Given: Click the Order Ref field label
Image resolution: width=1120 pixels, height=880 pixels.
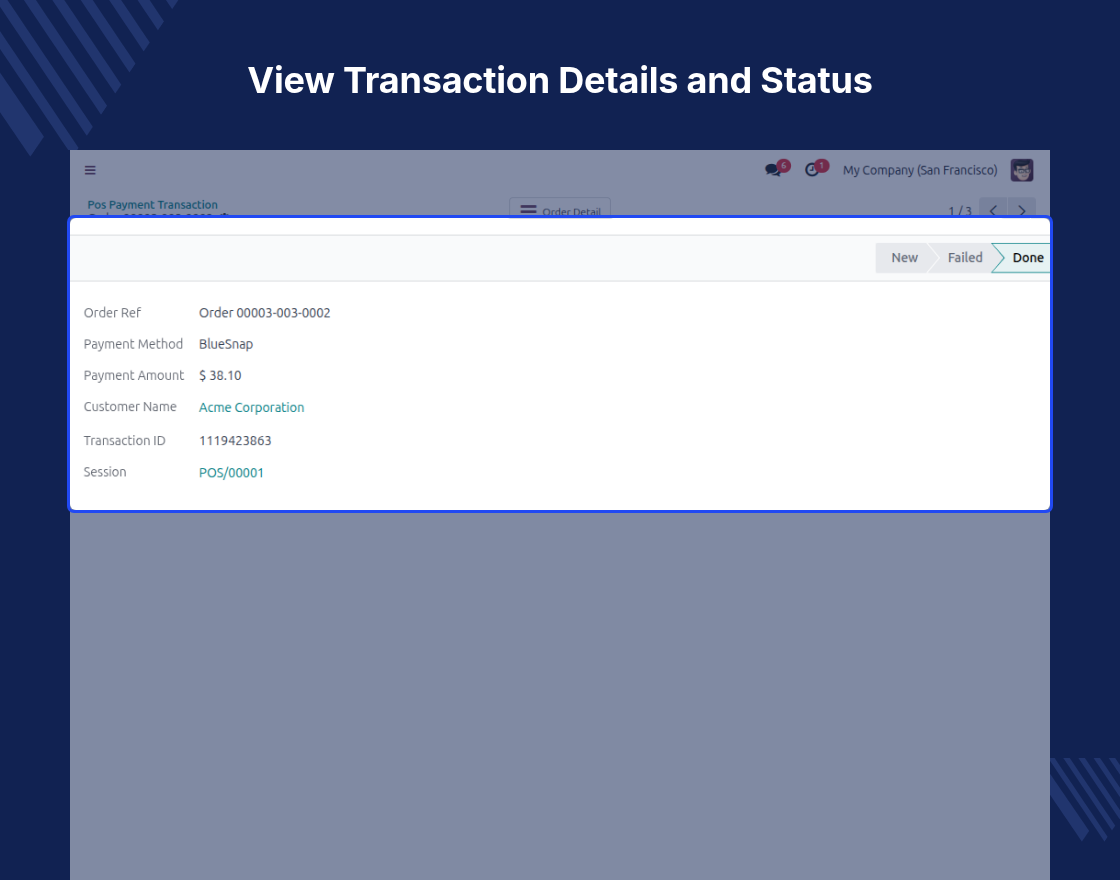Looking at the screenshot, I should click(x=112, y=313).
